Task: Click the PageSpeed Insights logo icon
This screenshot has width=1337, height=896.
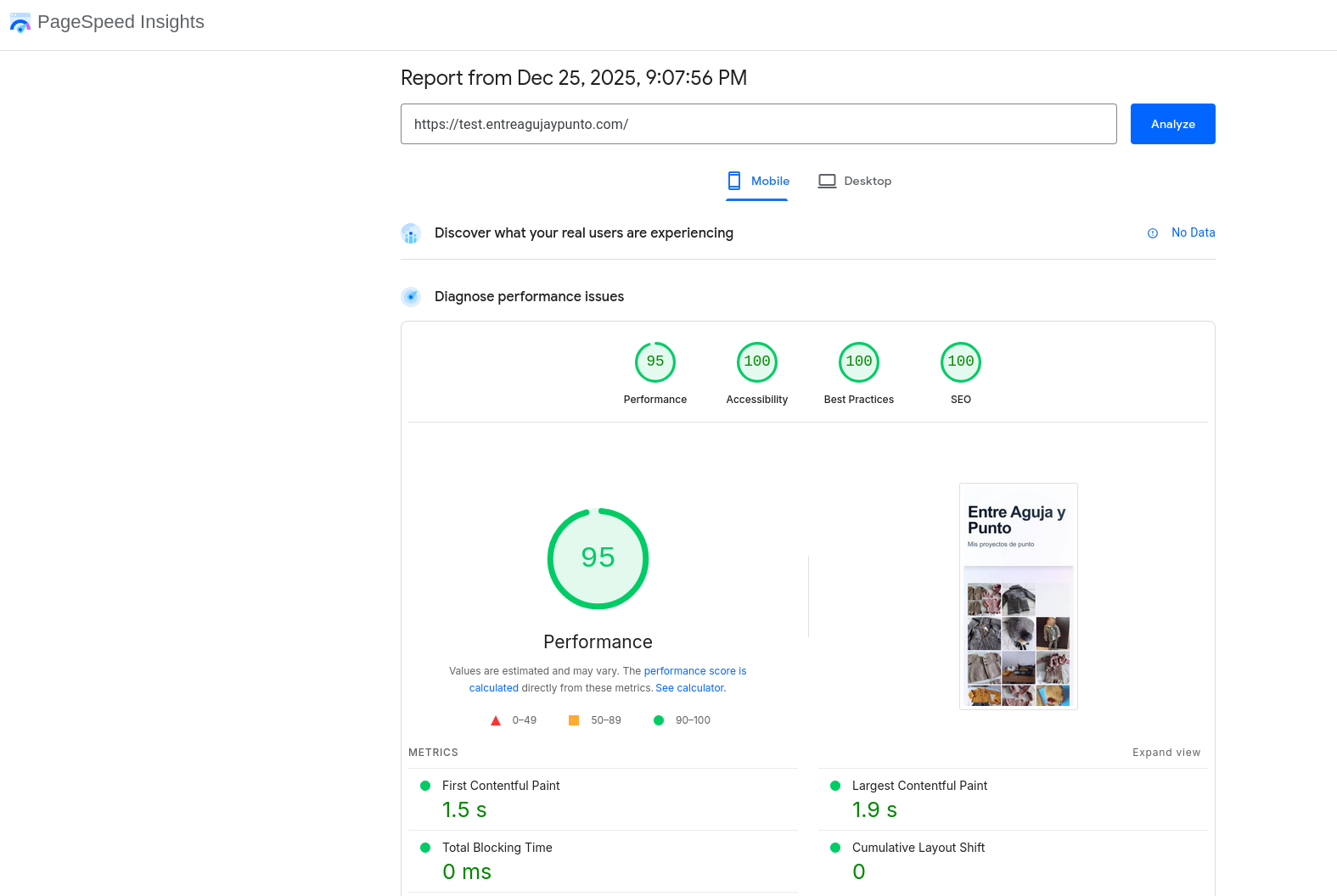Action: coord(20,23)
